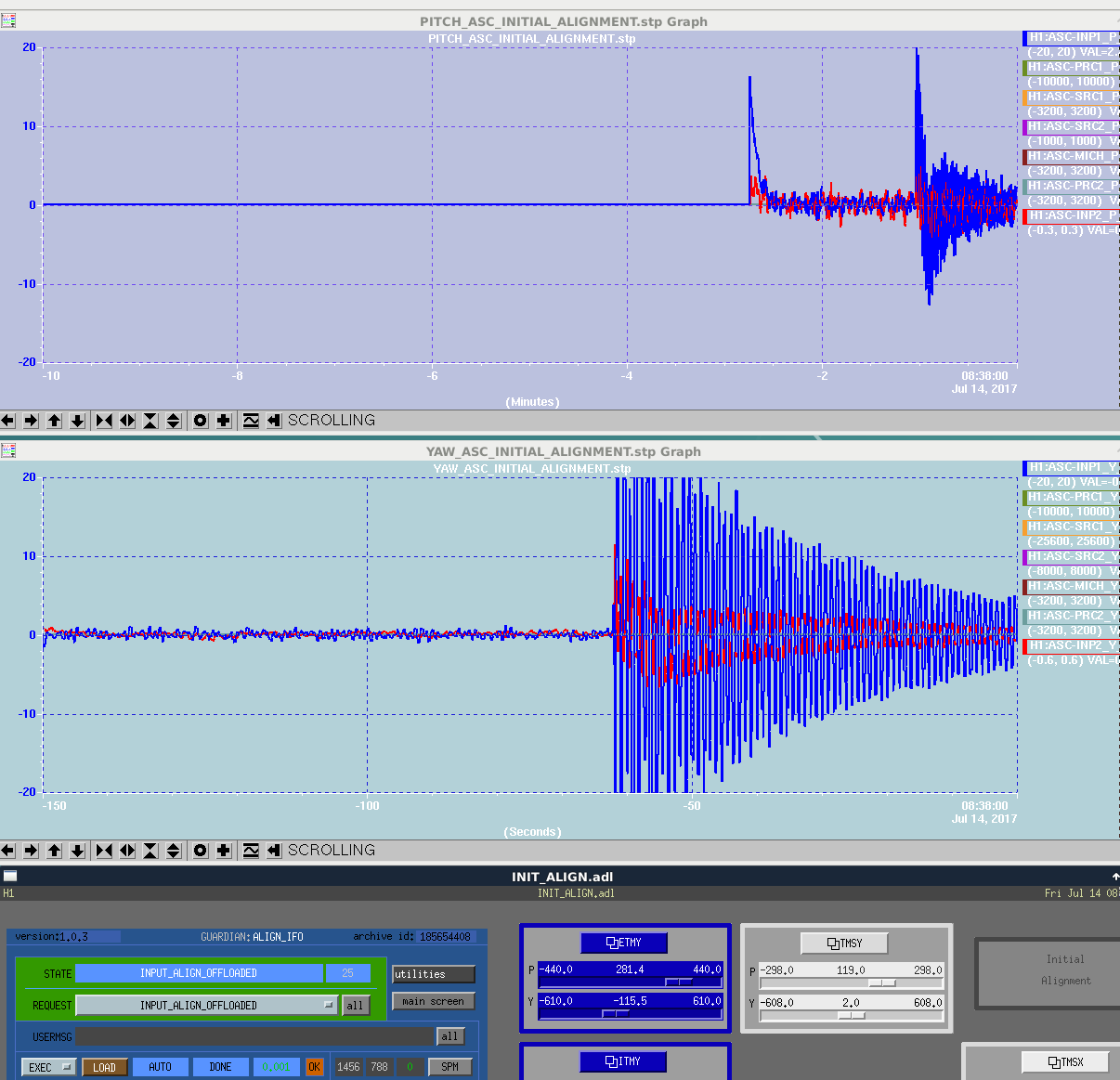Screen dimensions: 1120x1080
Task: Select H1:ASC-SRC1_Y legend entry in YAW graph
Action: click(1072, 527)
